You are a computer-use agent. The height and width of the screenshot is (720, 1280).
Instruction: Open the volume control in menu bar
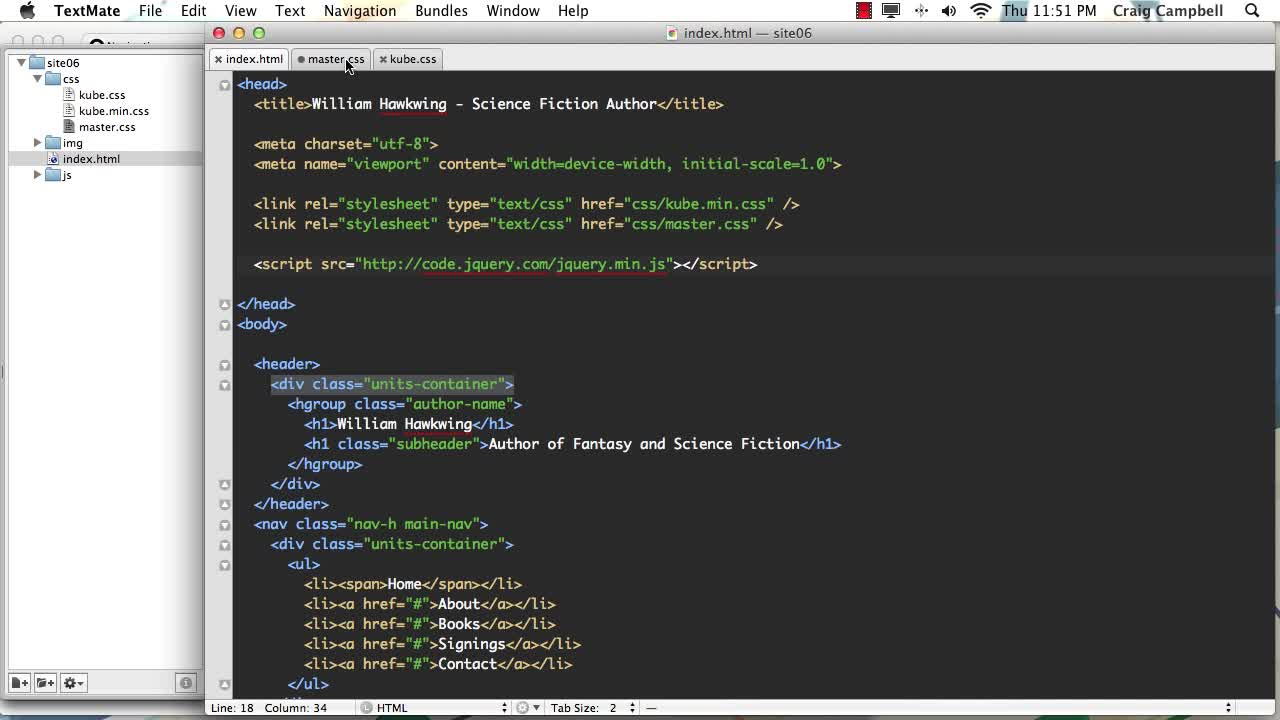tap(949, 11)
